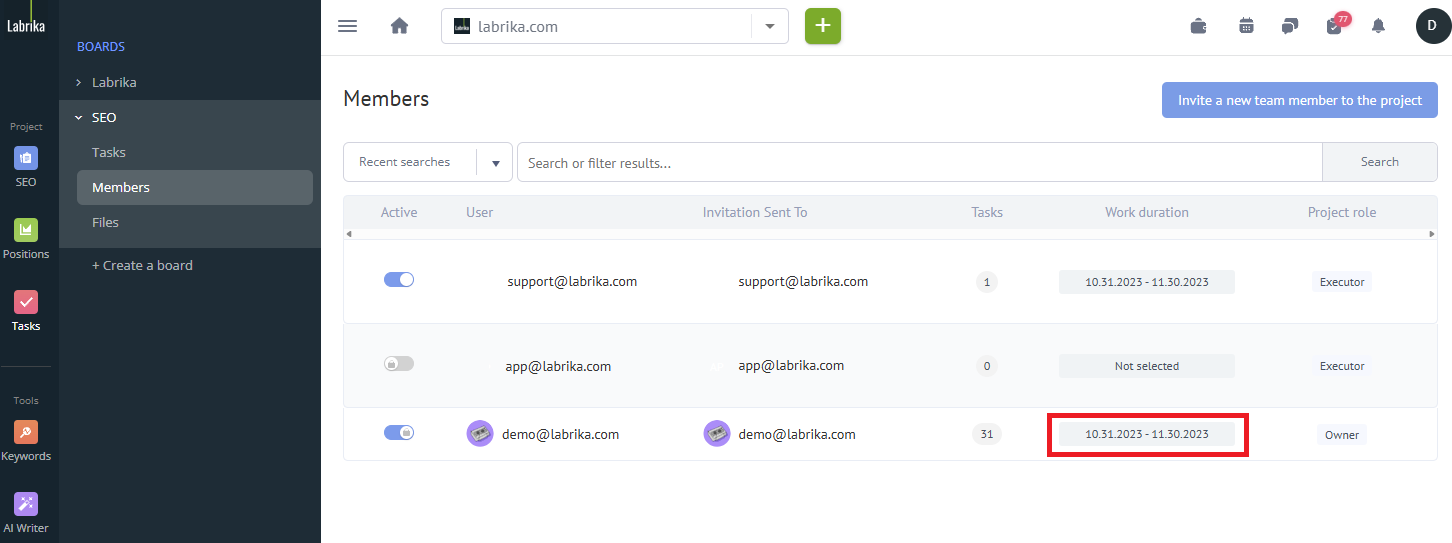This screenshot has height=543, width=1452.
Task: Toggle active switch for app@labrika.com
Action: 399,364
